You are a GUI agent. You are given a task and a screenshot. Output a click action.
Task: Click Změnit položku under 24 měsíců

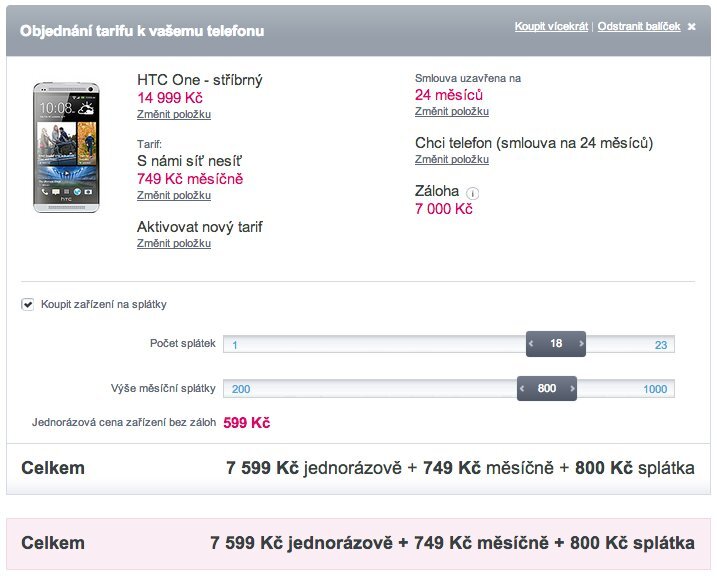[452, 111]
